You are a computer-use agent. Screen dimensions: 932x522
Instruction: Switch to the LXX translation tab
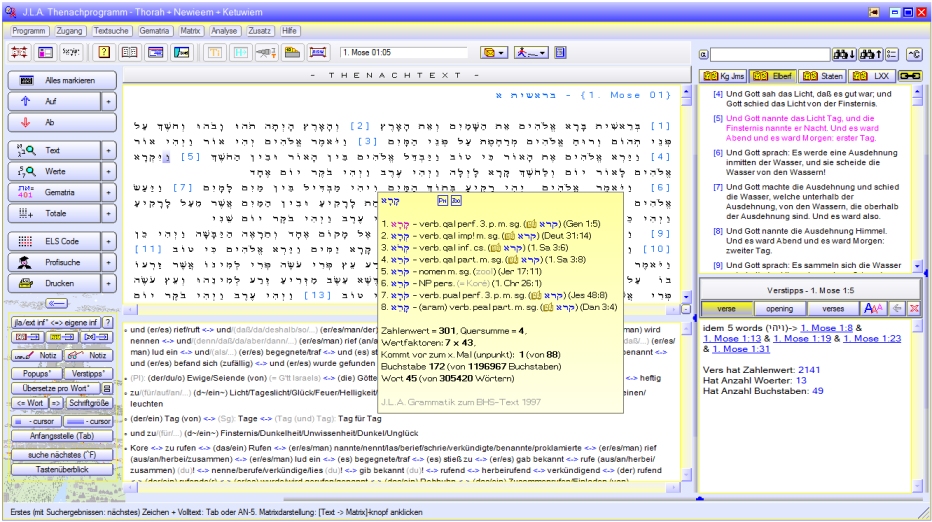871,76
